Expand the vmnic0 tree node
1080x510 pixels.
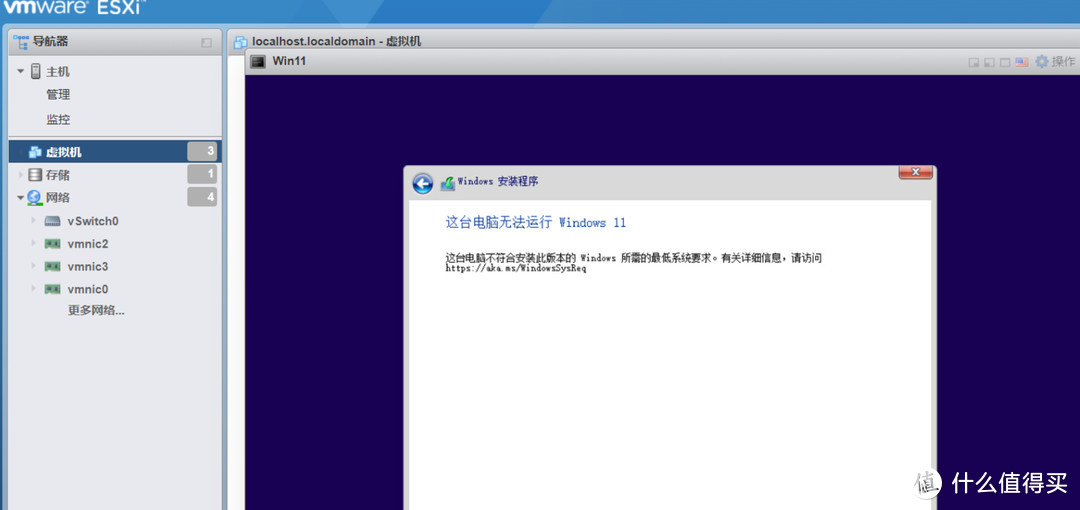click(33, 288)
